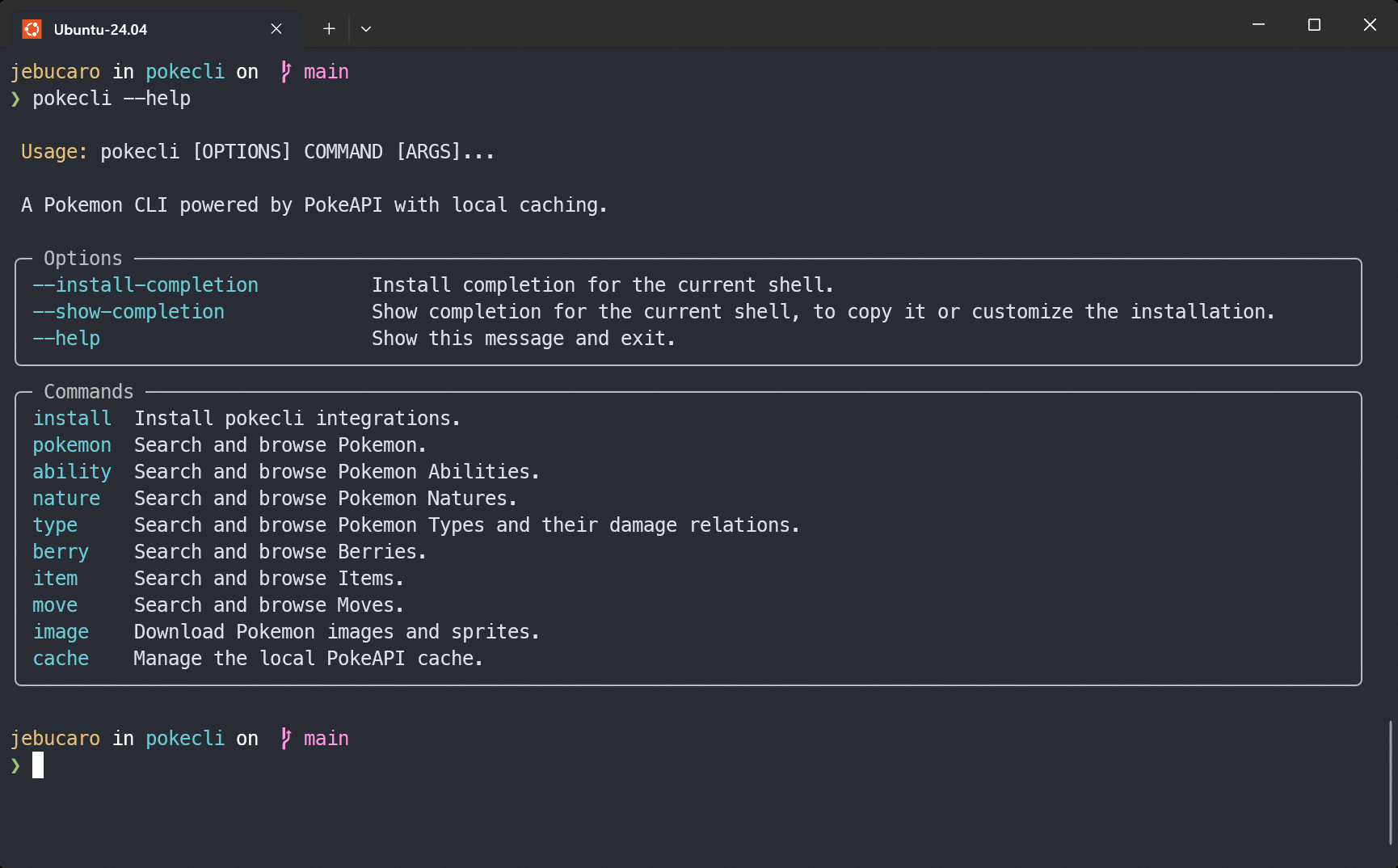
Task: Click the 'berry' command name
Action: tap(61, 552)
